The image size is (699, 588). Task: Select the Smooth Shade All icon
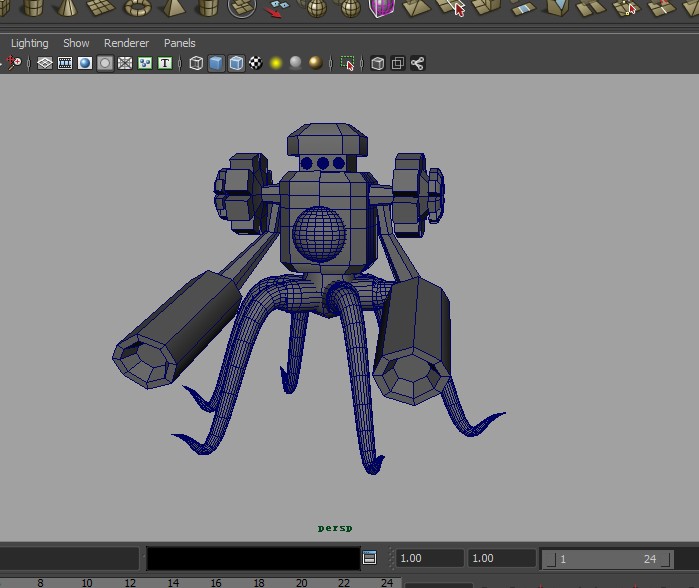pos(216,63)
